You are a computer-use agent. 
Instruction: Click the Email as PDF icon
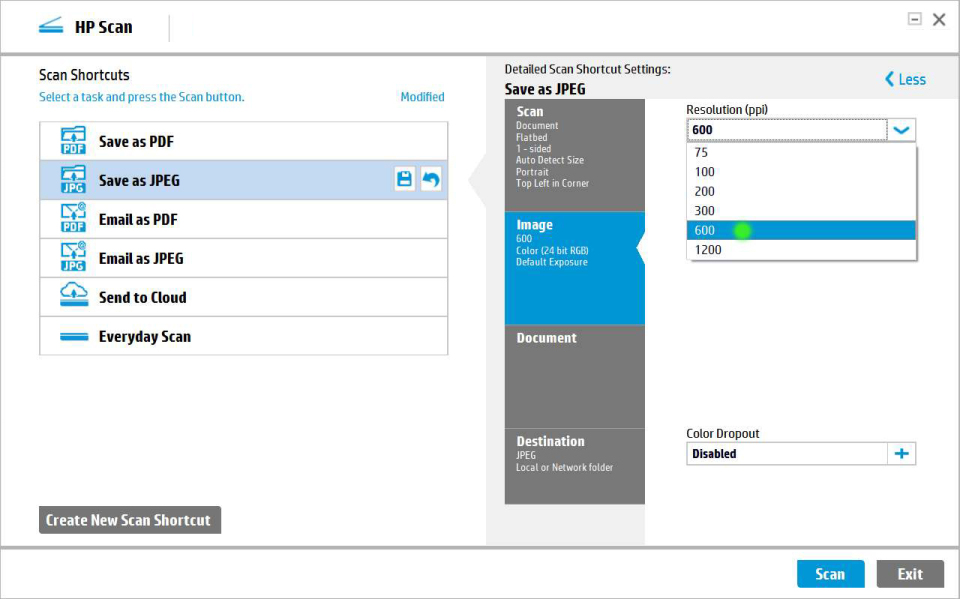(73, 219)
